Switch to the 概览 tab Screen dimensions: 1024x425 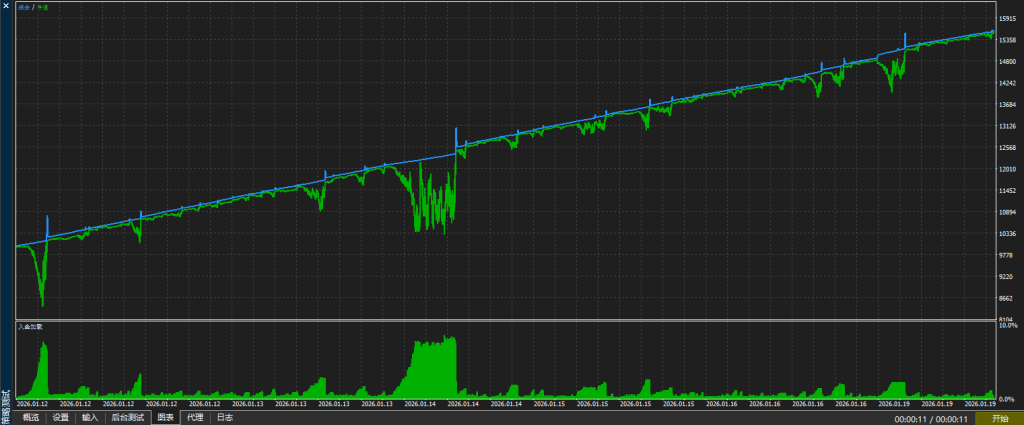pyautogui.click(x=32, y=417)
